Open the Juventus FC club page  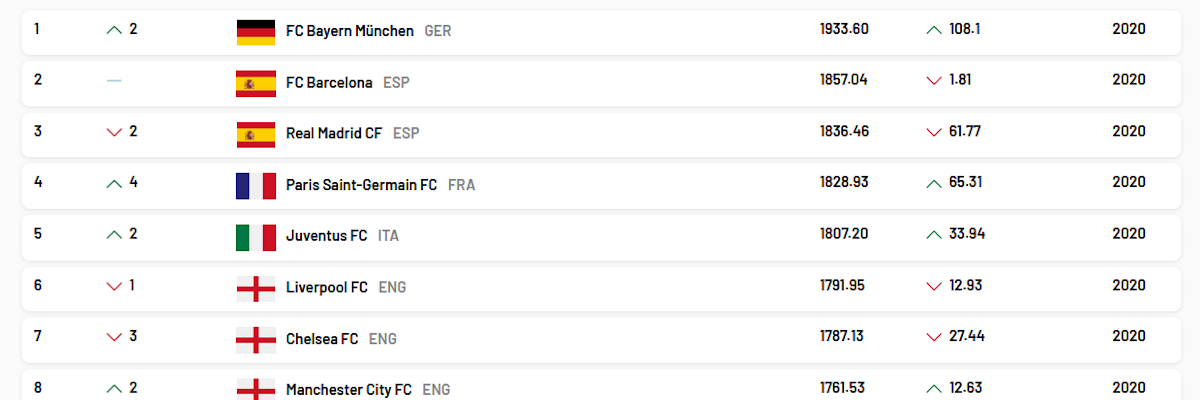[326, 235]
